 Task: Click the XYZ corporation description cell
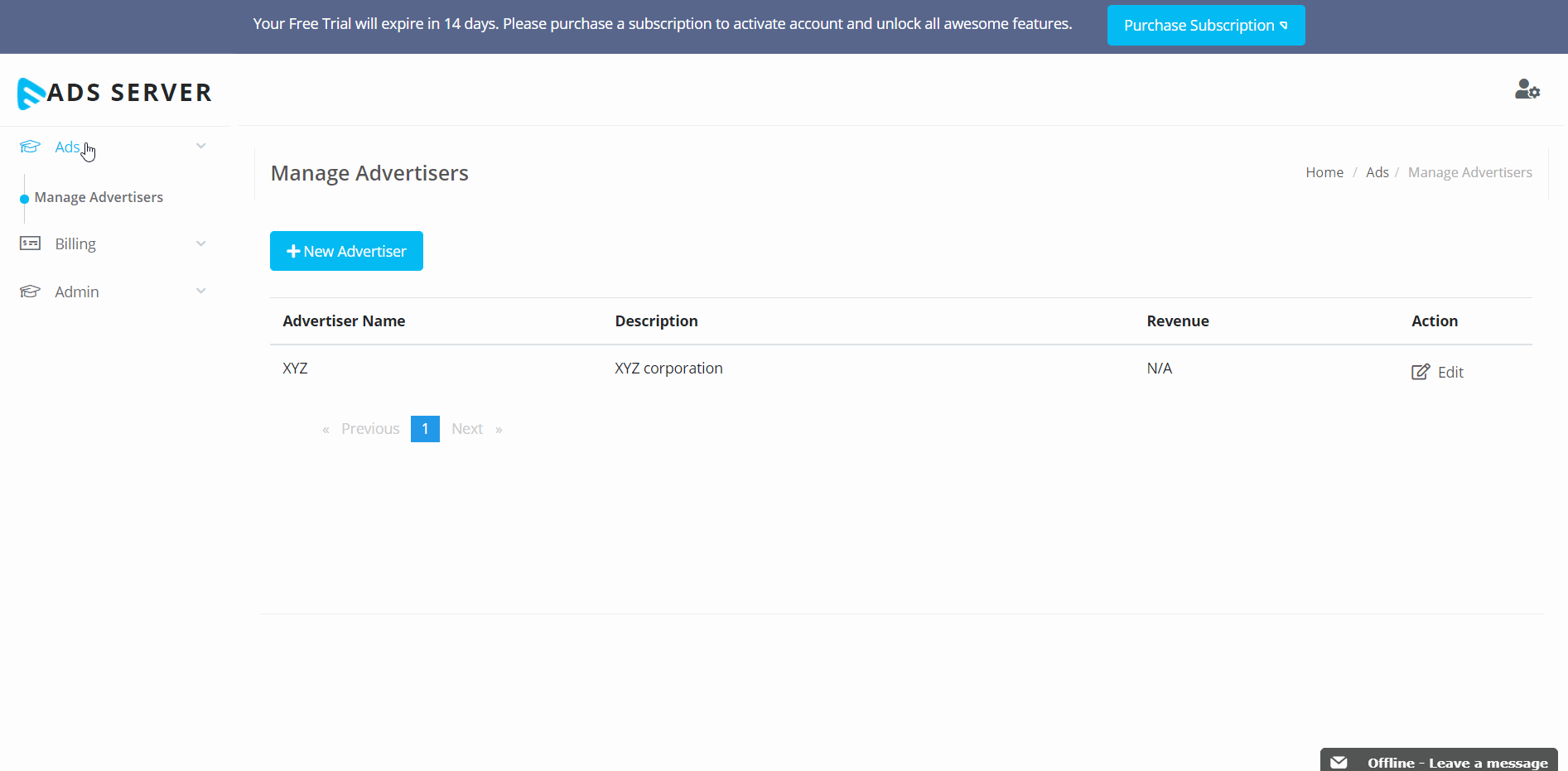tap(668, 369)
